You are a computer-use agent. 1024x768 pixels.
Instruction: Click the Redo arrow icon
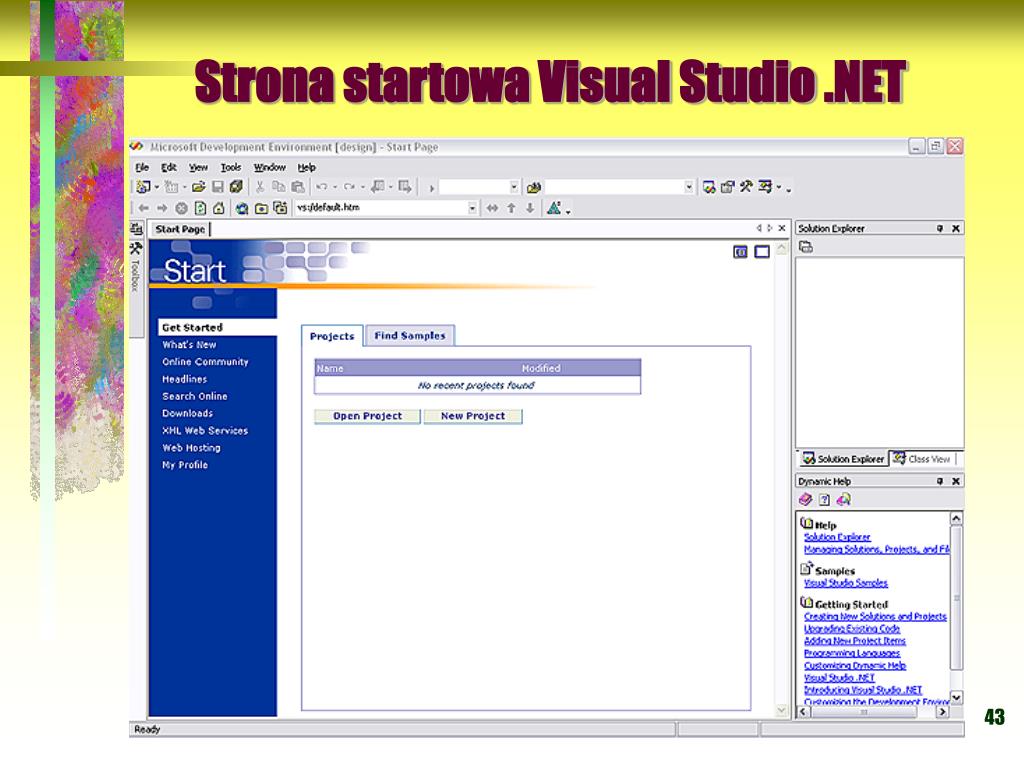349,187
